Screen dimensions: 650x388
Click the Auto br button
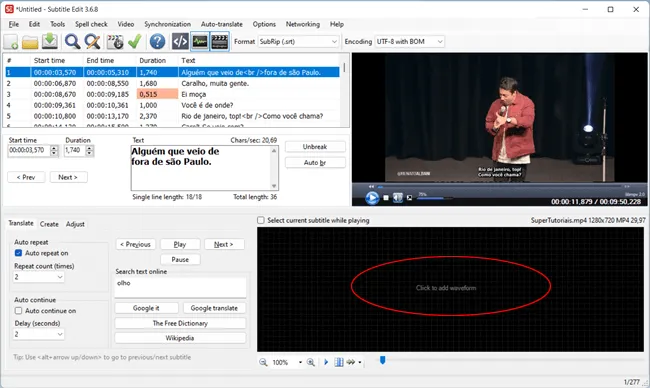pyautogui.click(x=315, y=162)
